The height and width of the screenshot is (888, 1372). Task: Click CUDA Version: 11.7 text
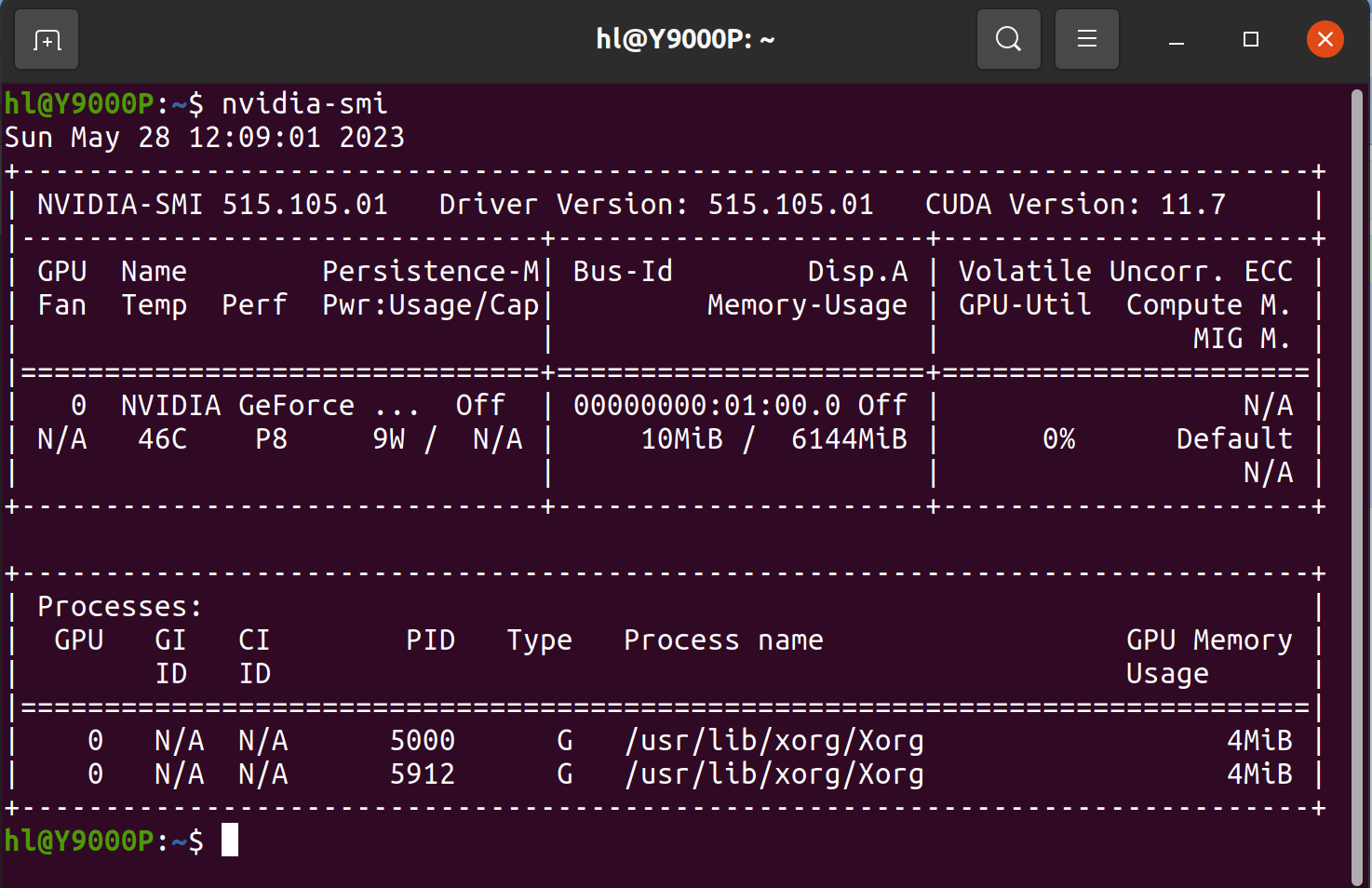[x=1075, y=204]
